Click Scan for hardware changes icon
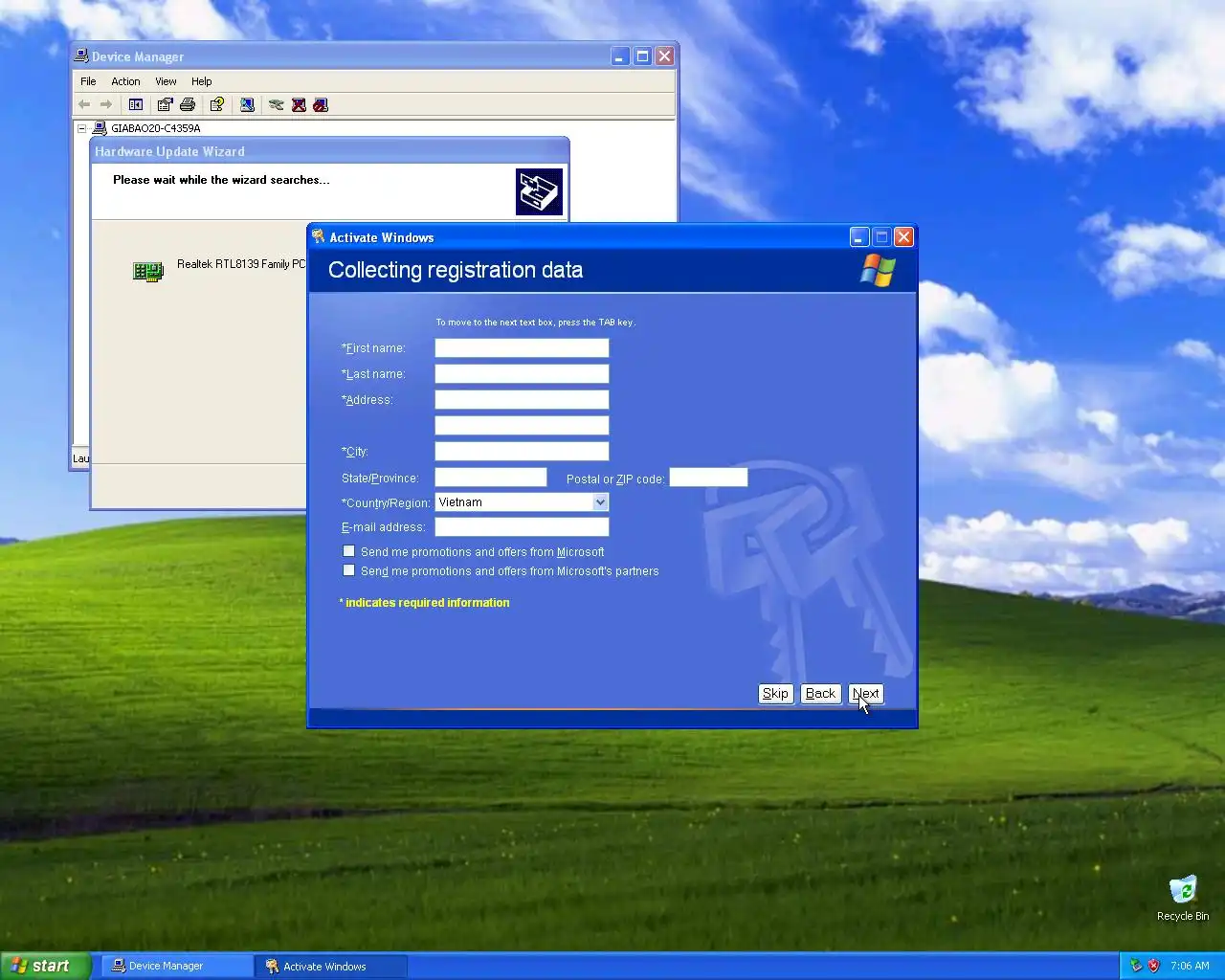This screenshot has height=980, width=1225. point(247,104)
